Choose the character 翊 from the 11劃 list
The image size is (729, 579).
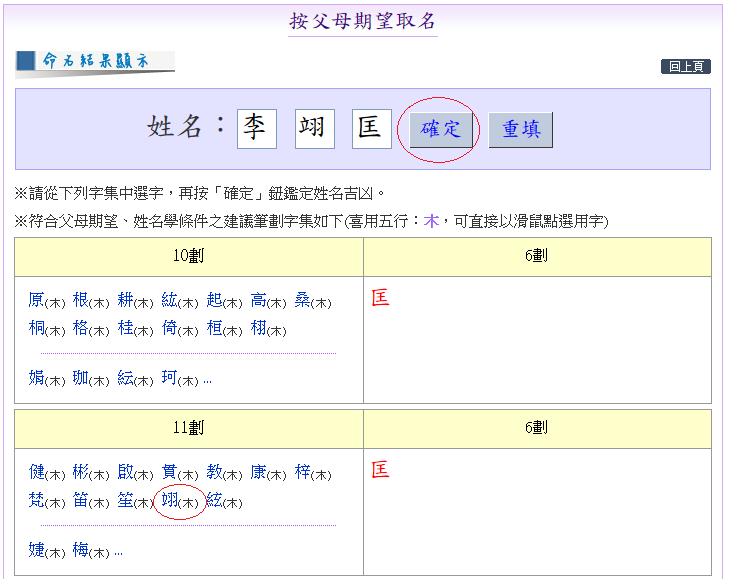(x=169, y=500)
